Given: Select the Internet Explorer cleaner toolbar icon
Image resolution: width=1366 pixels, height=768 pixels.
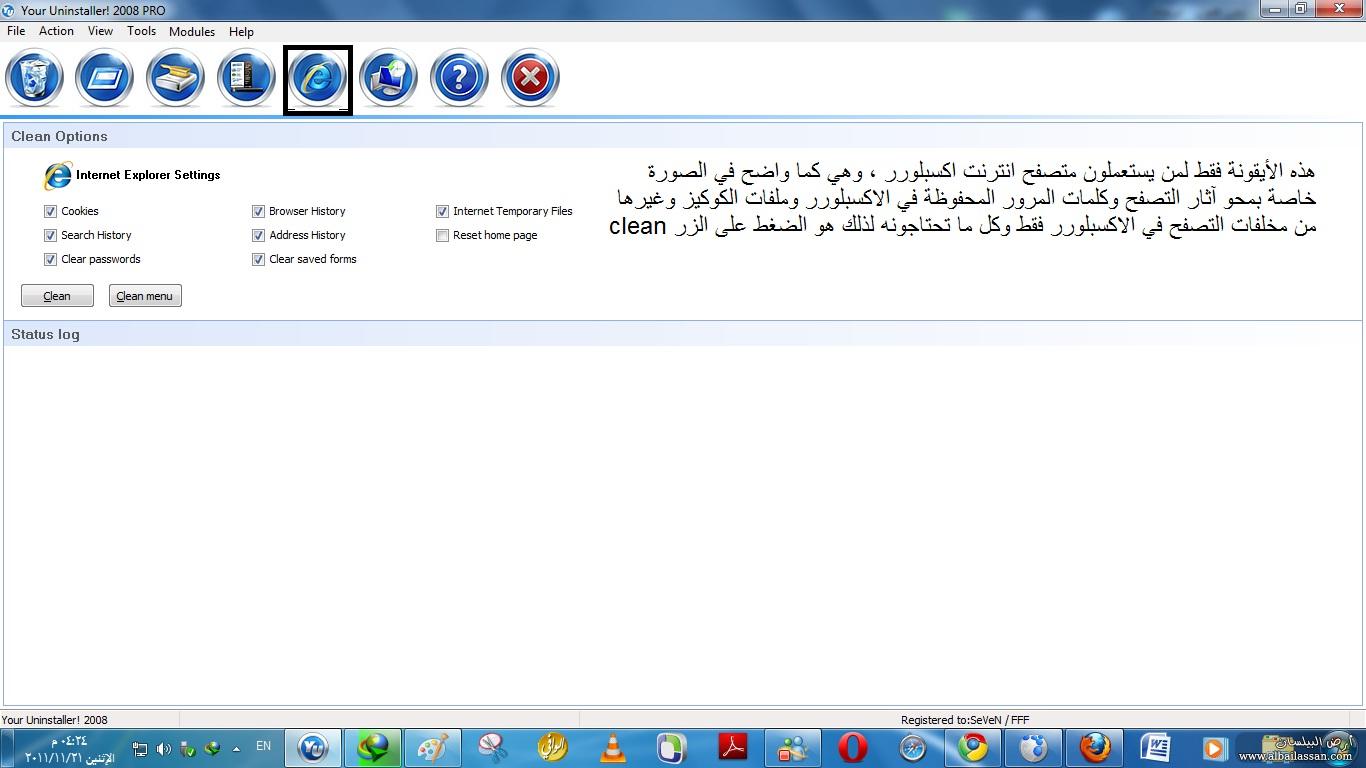Looking at the screenshot, I should click(x=318, y=78).
